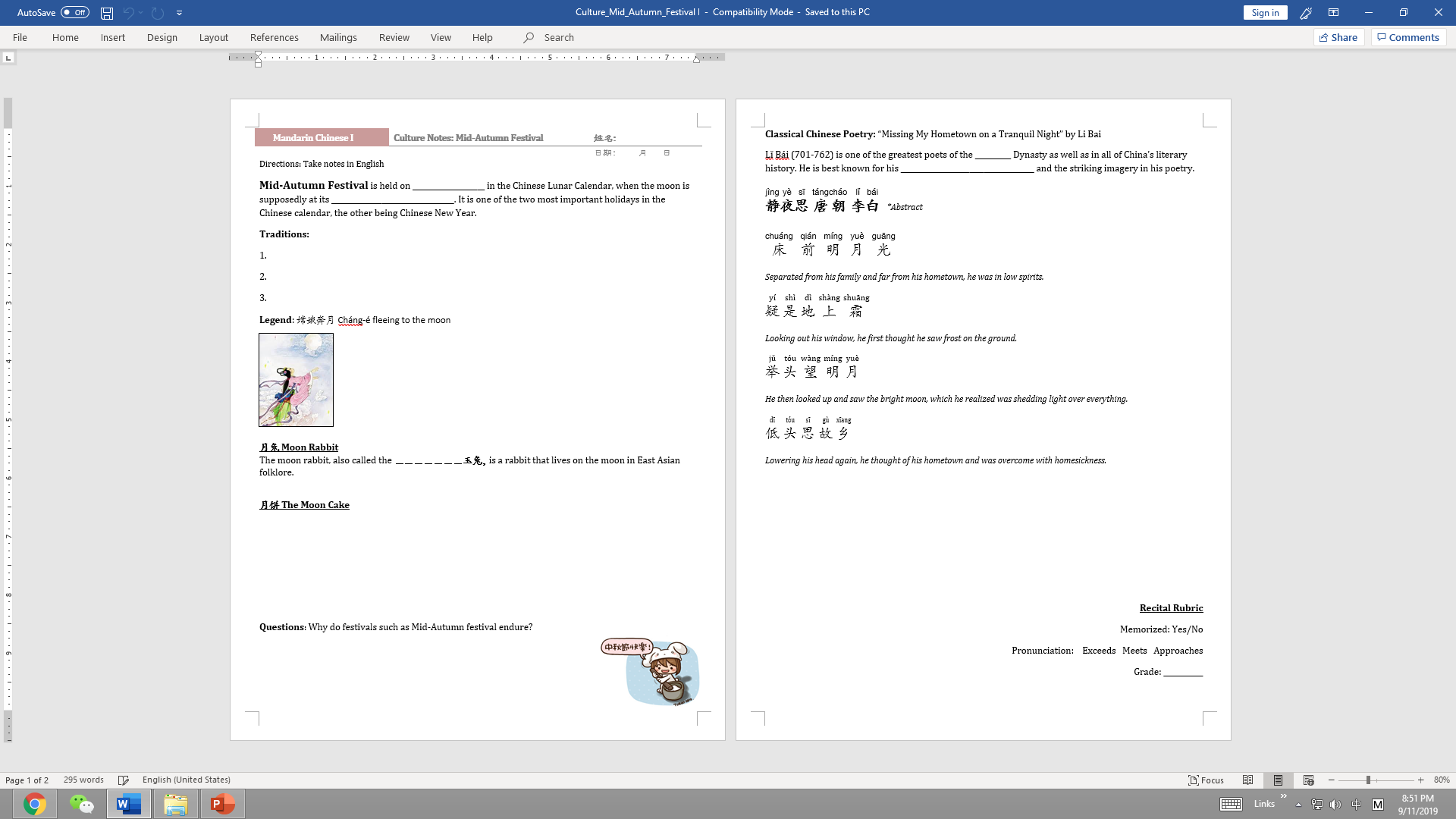Expand the Undo history dropdown arrow
Screen dimensions: 1456x819
(141, 13)
